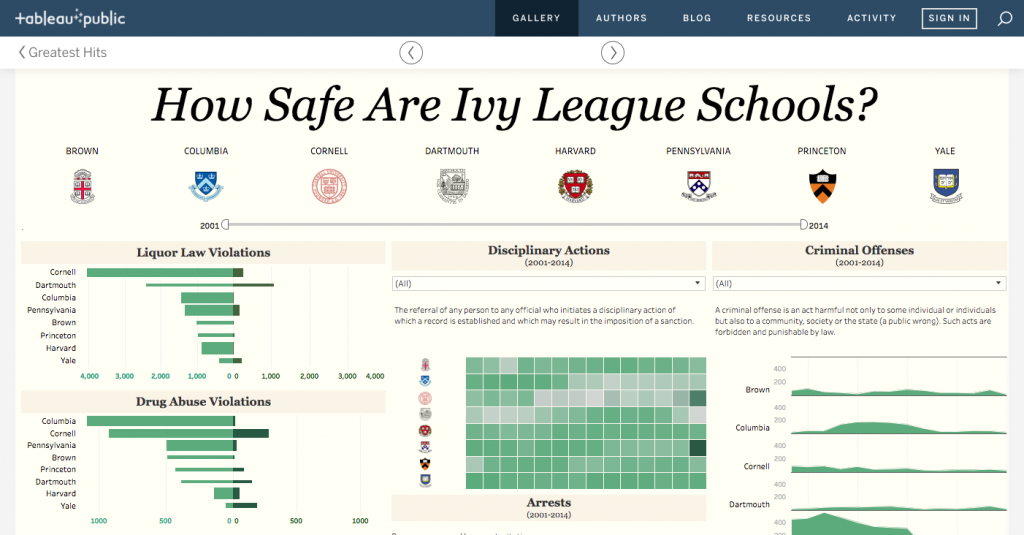Click the 2001 year slider handle
The height and width of the screenshot is (535, 1024).
pos(225,225)
